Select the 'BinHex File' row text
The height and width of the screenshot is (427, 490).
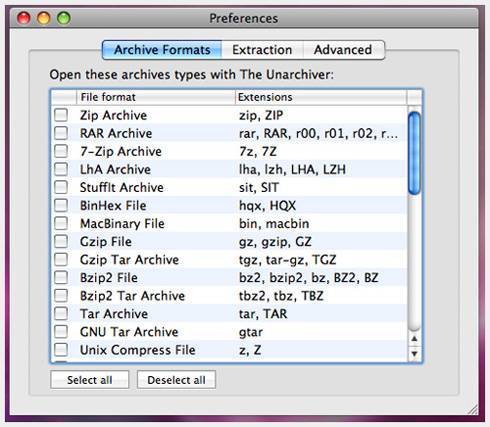113,205
